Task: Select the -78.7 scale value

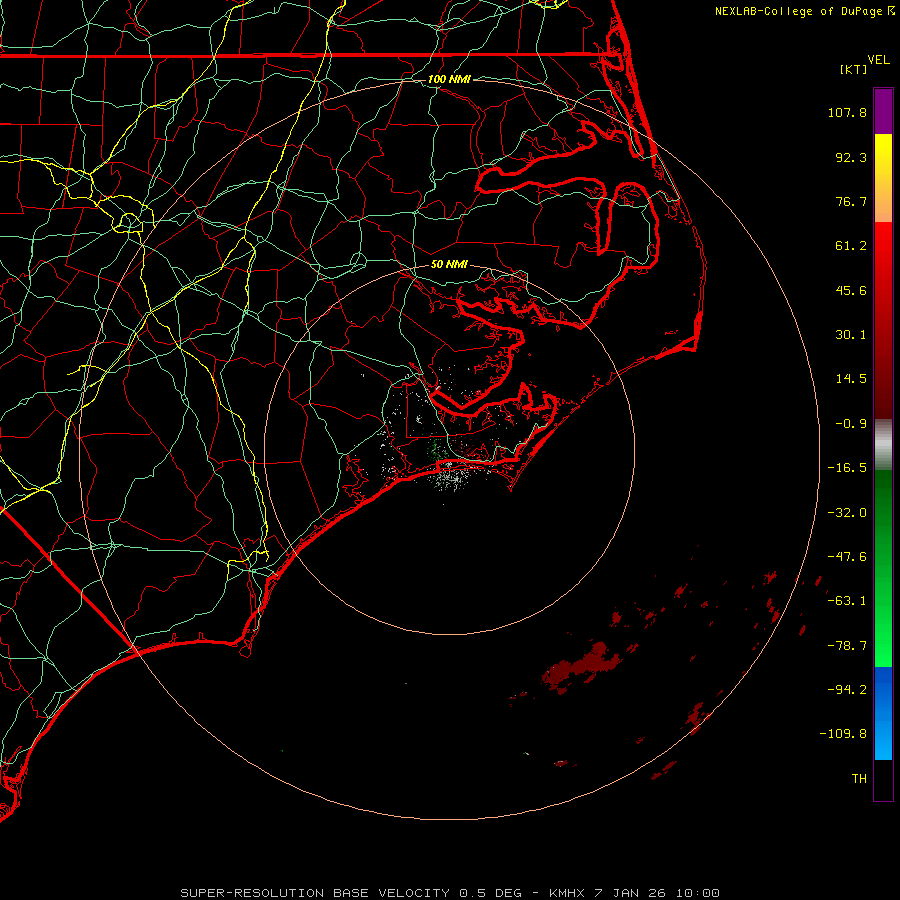Action: pyautogui.click(x=847, y=646)
